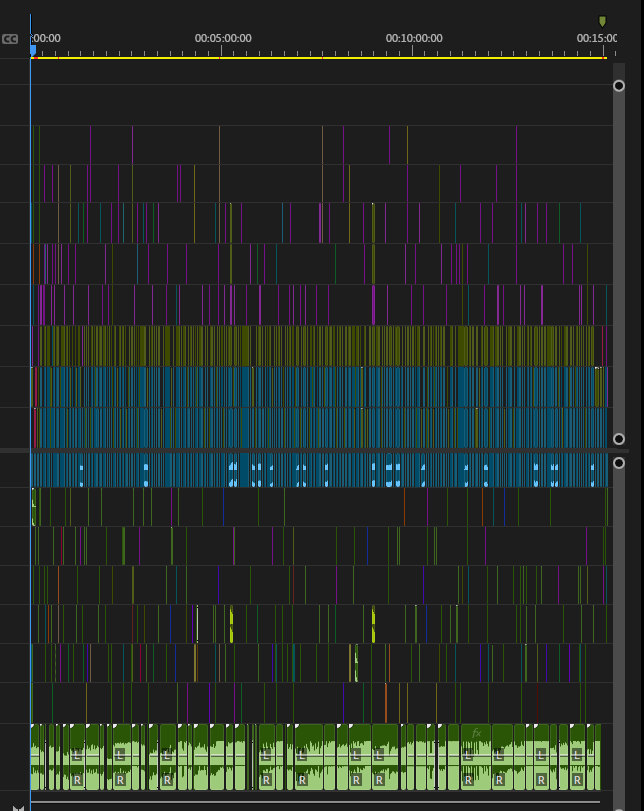
Task: Click the yellow render bar under the ruler
Action: coord(319,58)
